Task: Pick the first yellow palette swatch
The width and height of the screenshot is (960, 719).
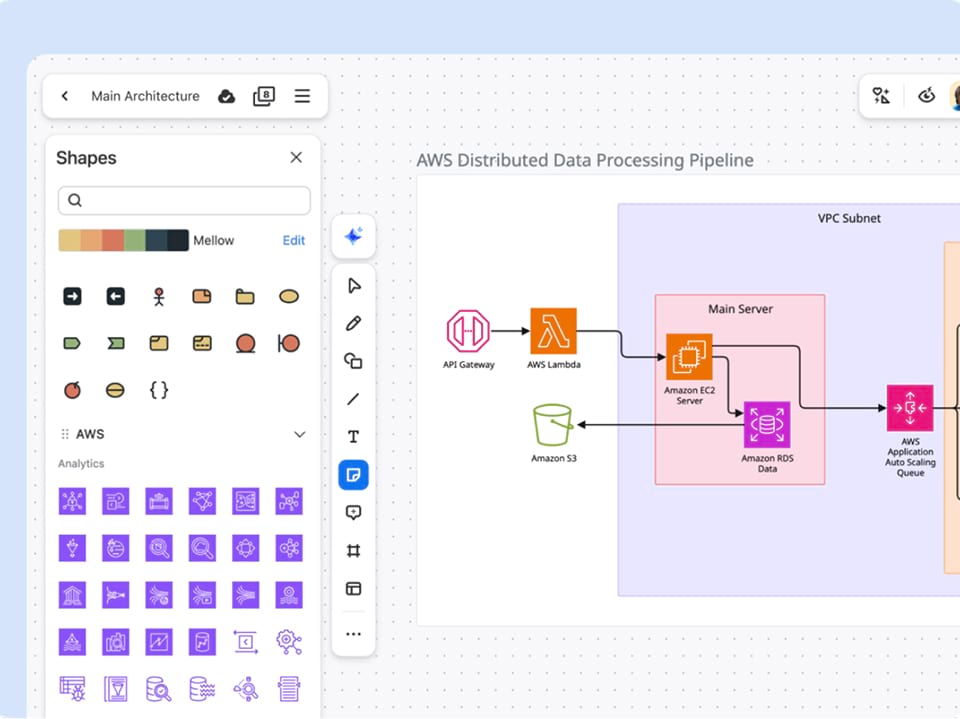Action: click(x=69, y=241)
